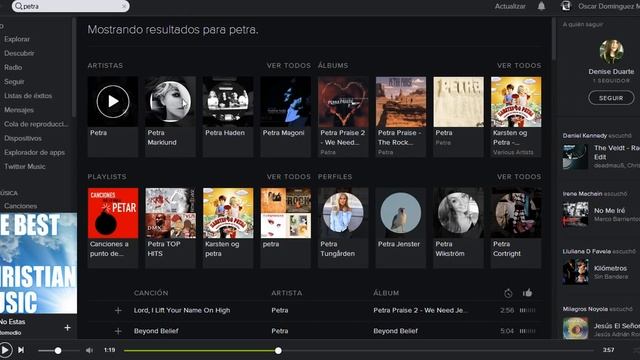Sort by the Artista column header
The image size is (640, 360).
[287, 293]
